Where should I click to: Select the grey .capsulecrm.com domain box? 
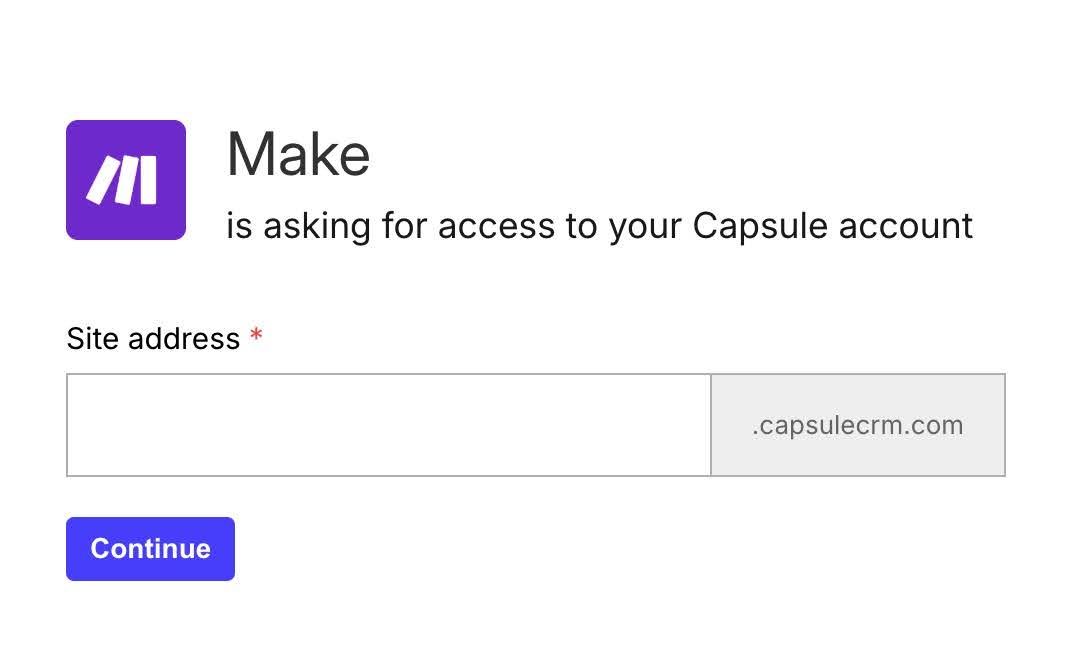pos(856,424)
